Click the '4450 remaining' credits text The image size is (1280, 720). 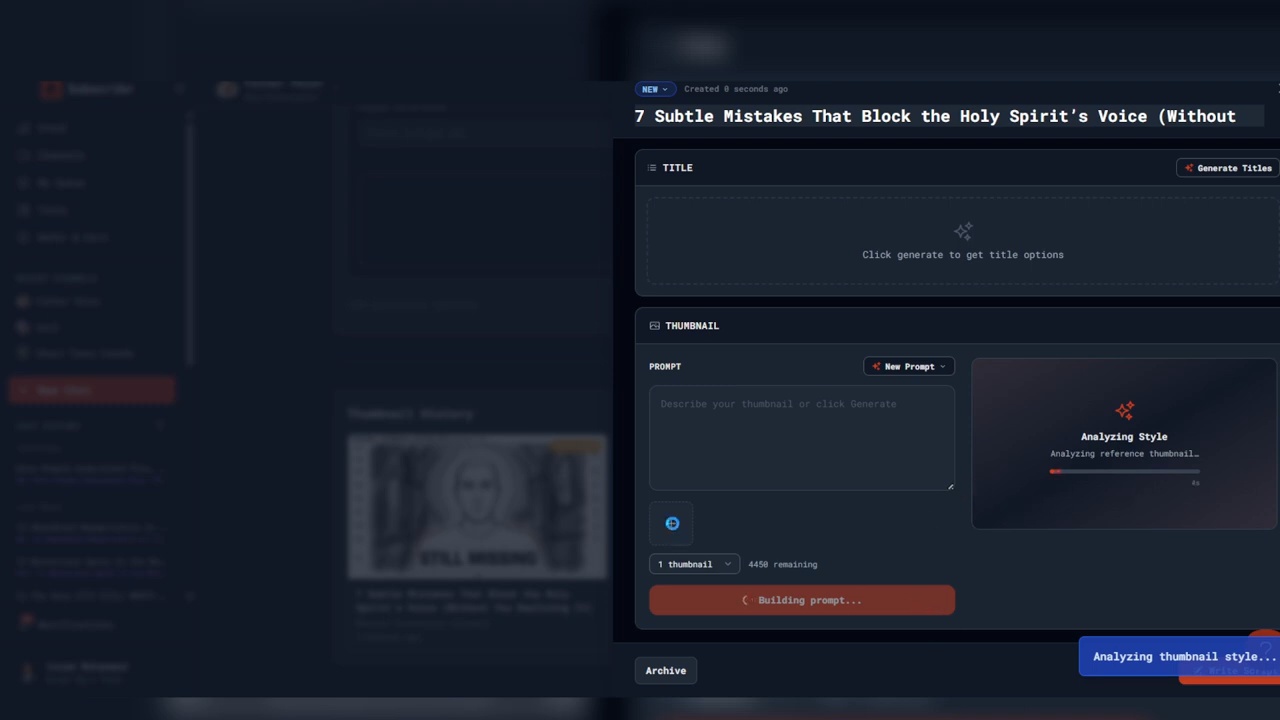click(x=783, y=564)
